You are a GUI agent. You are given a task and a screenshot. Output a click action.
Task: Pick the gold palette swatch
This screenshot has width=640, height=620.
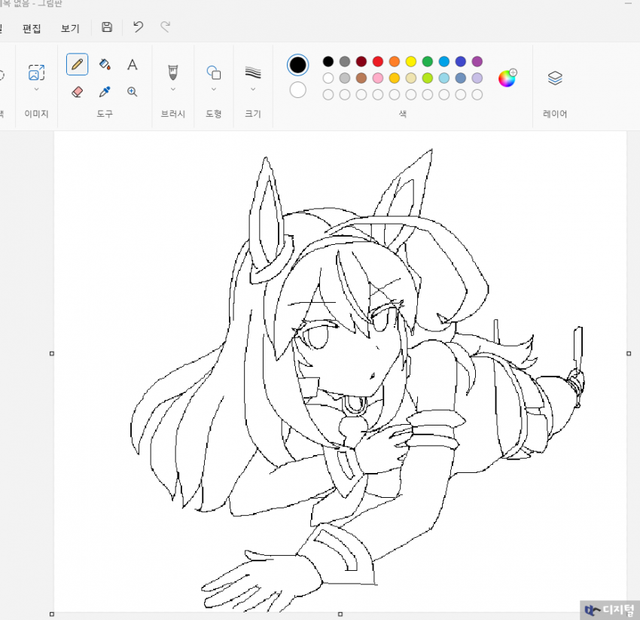tap(394, 78)
